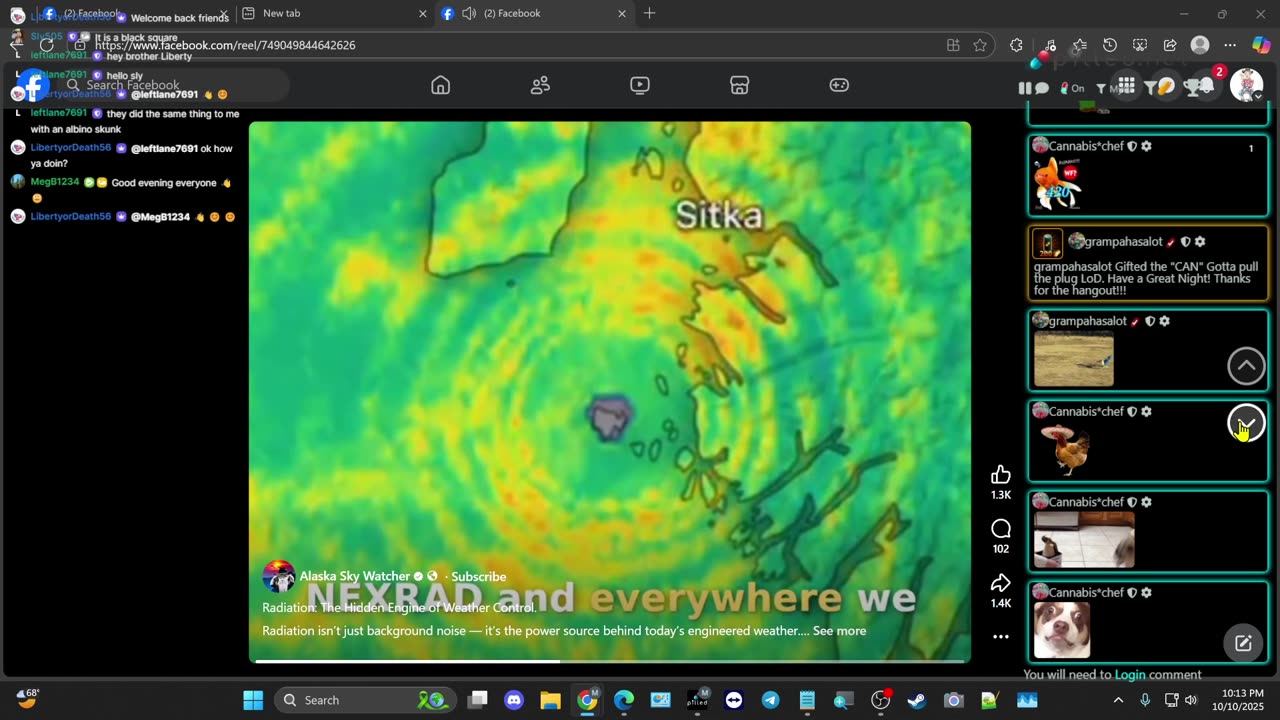1280x720 pixels.
Task: Mute the playing Facebook tab's audio
Action: click(x=468, y=13)
